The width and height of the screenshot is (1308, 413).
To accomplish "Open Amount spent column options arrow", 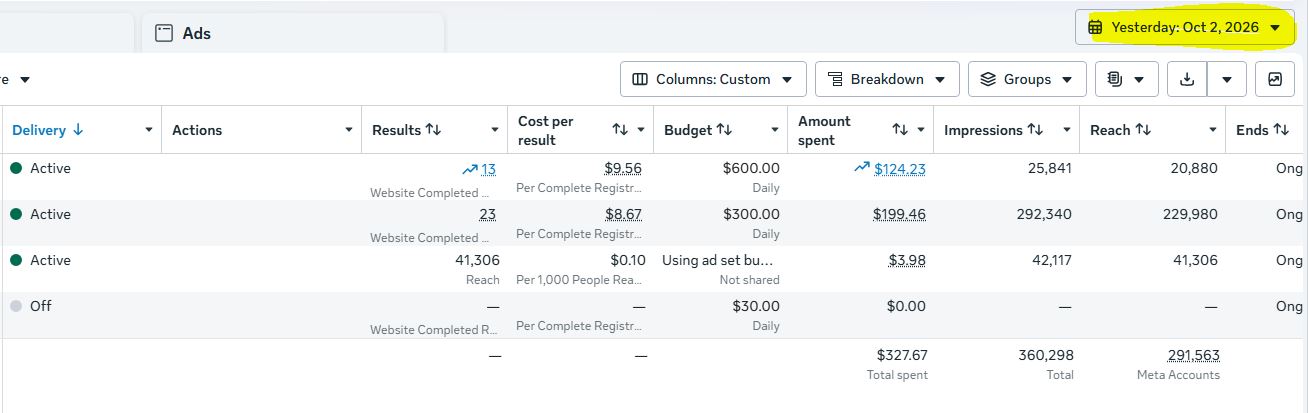I will pos(922,130).
